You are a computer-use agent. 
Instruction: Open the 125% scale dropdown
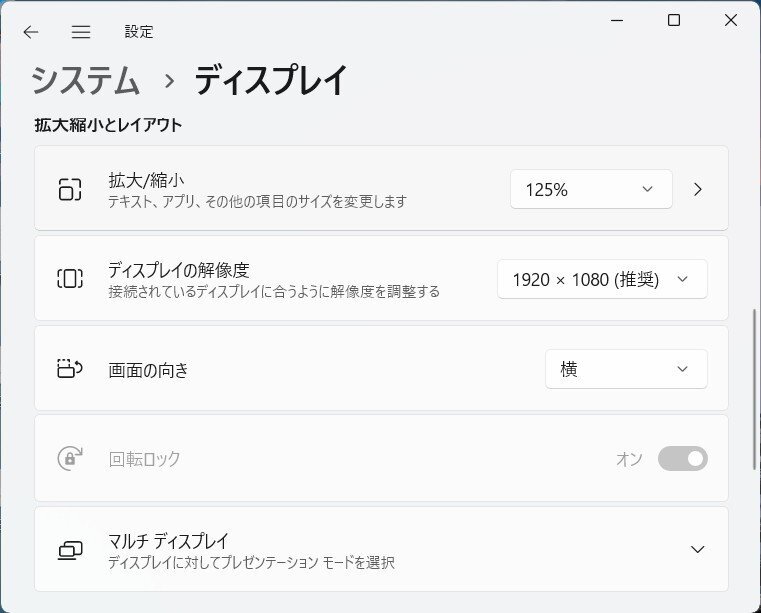click(591, 189)
